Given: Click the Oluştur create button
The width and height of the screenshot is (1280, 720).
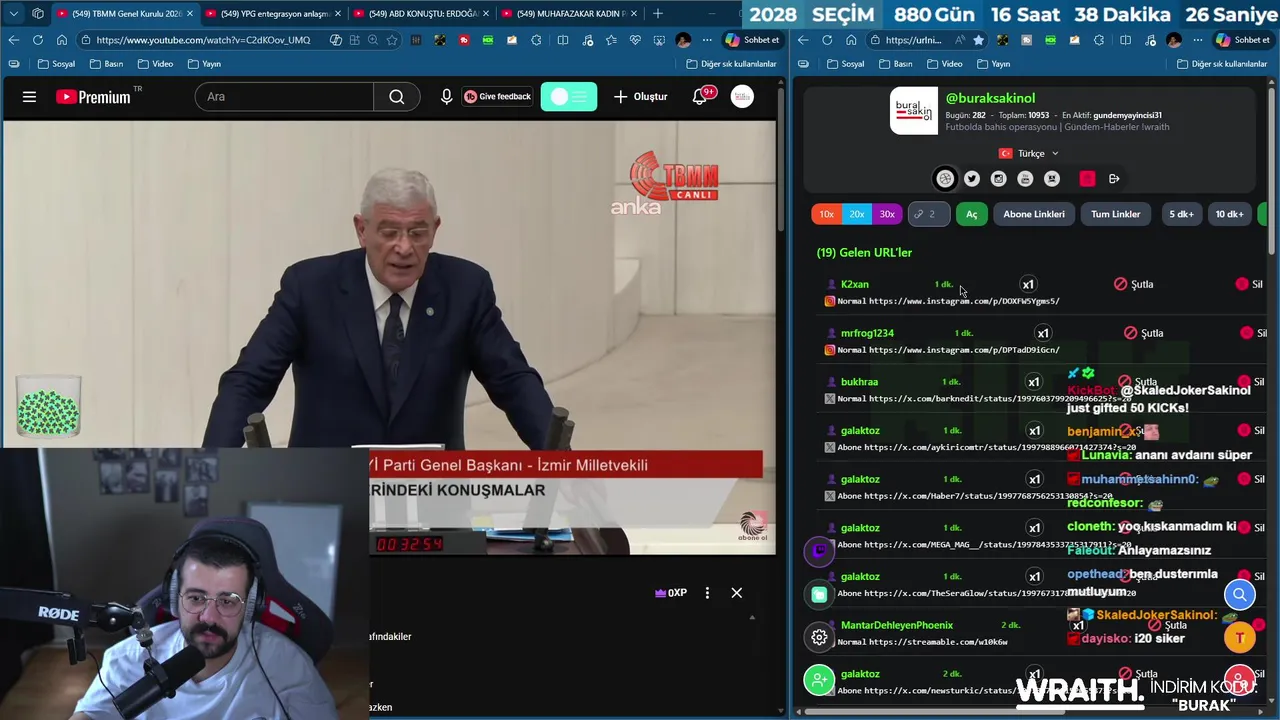Looking at the screenshot, I should (x=641, y=97).
